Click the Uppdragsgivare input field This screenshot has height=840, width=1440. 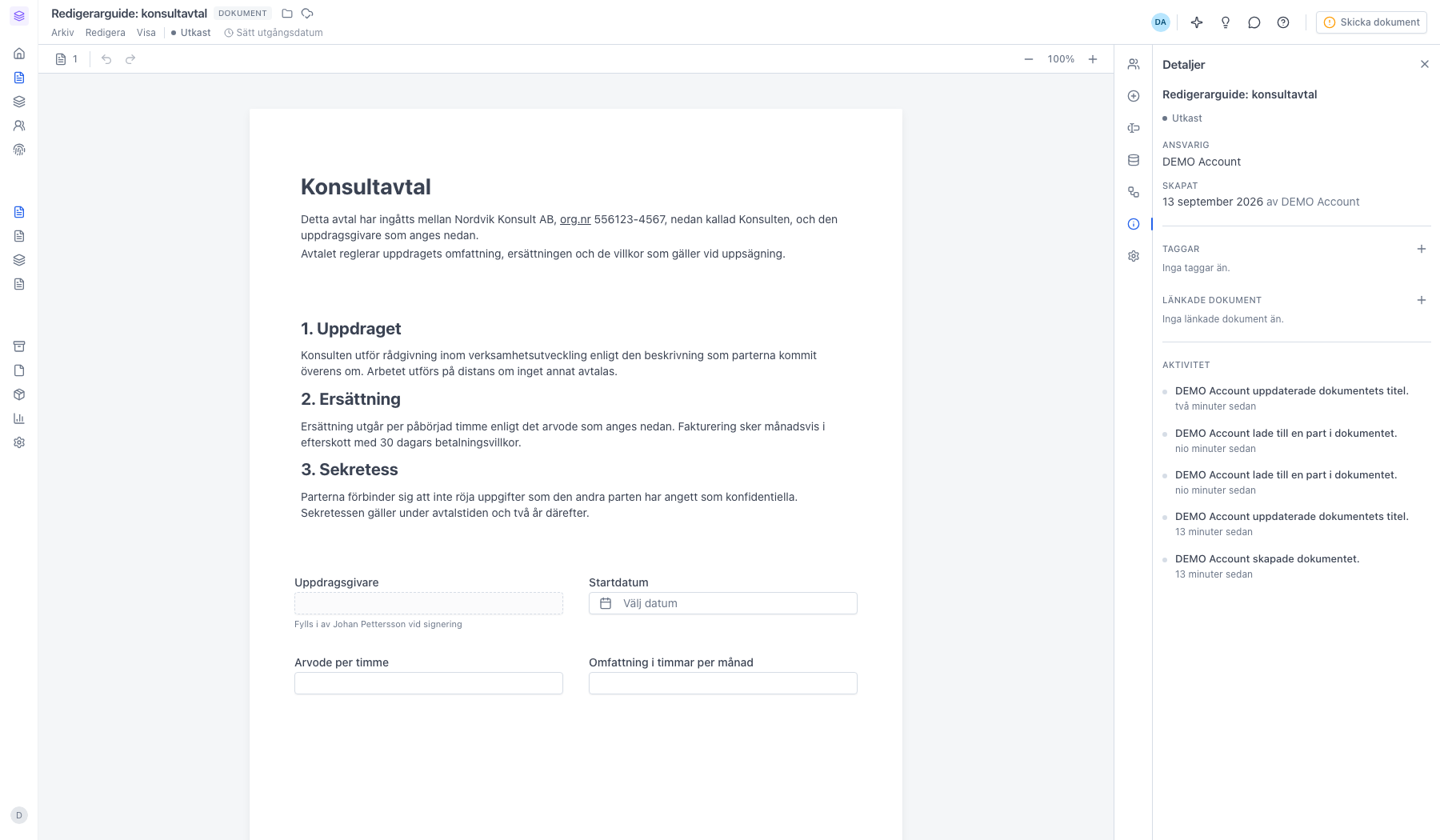point(429,603)
